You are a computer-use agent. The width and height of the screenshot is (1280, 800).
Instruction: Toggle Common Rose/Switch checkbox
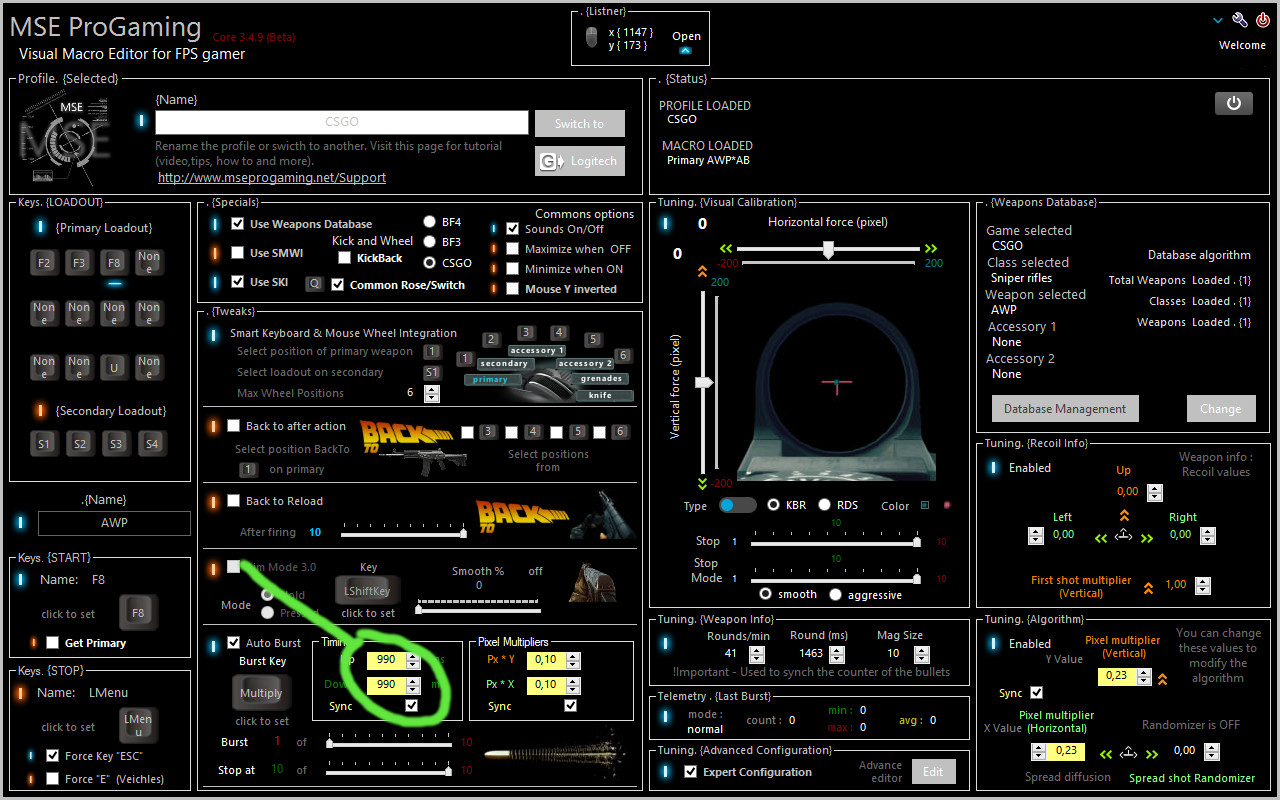click(x=338, y=284)
